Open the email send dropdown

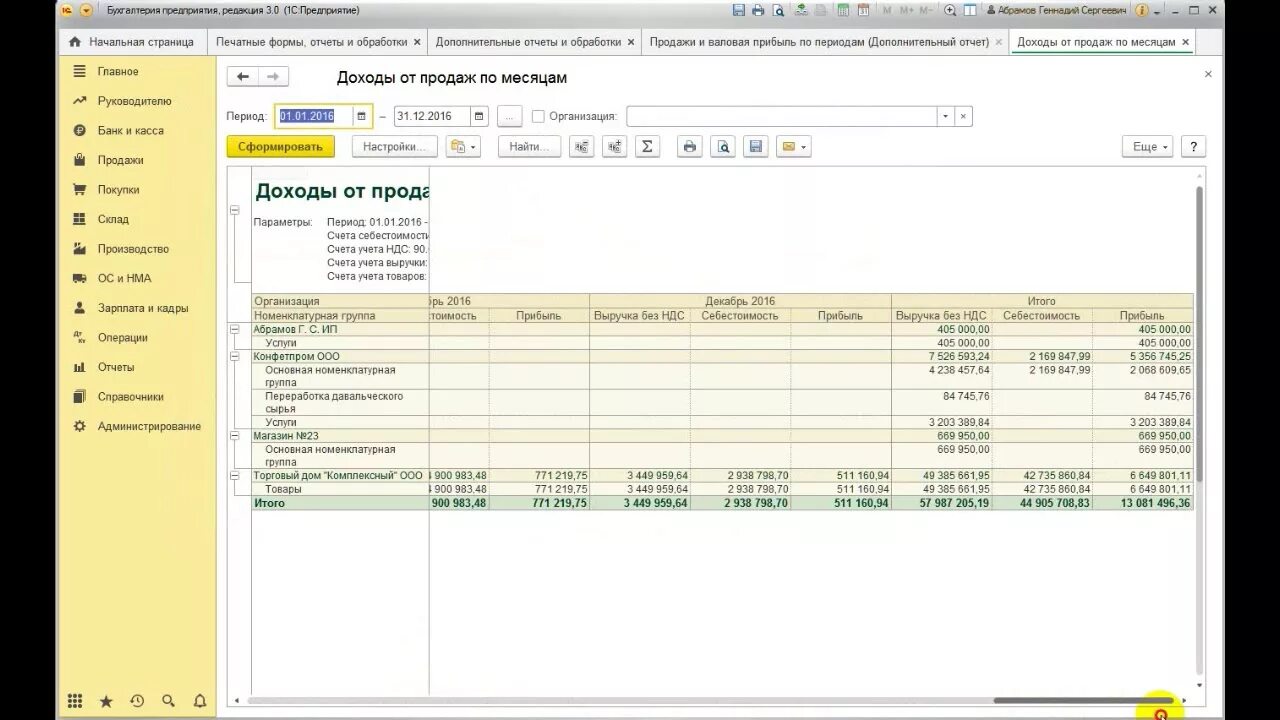click(793, 147)
